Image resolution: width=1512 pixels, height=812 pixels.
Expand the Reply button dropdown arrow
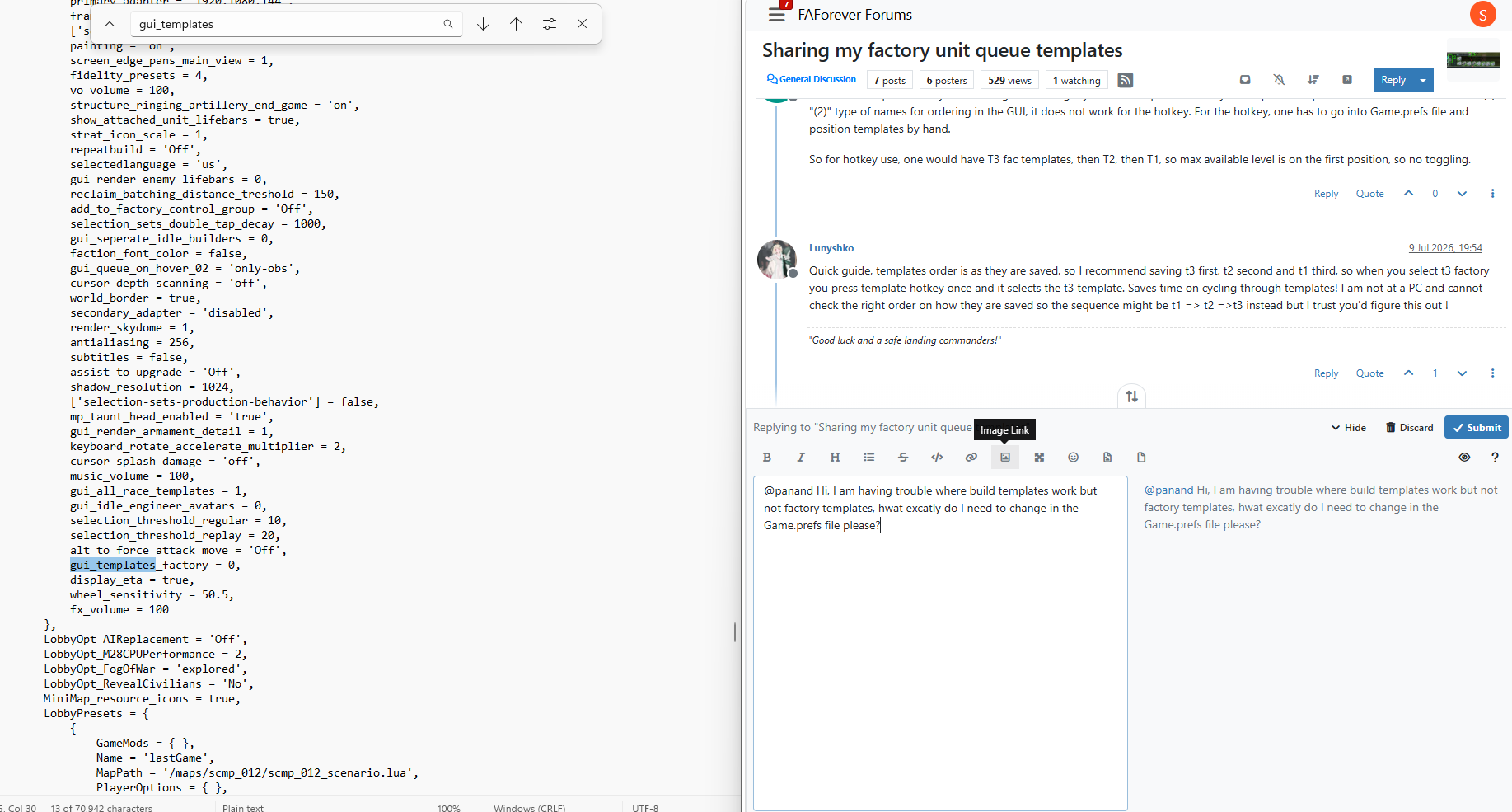1423,80
